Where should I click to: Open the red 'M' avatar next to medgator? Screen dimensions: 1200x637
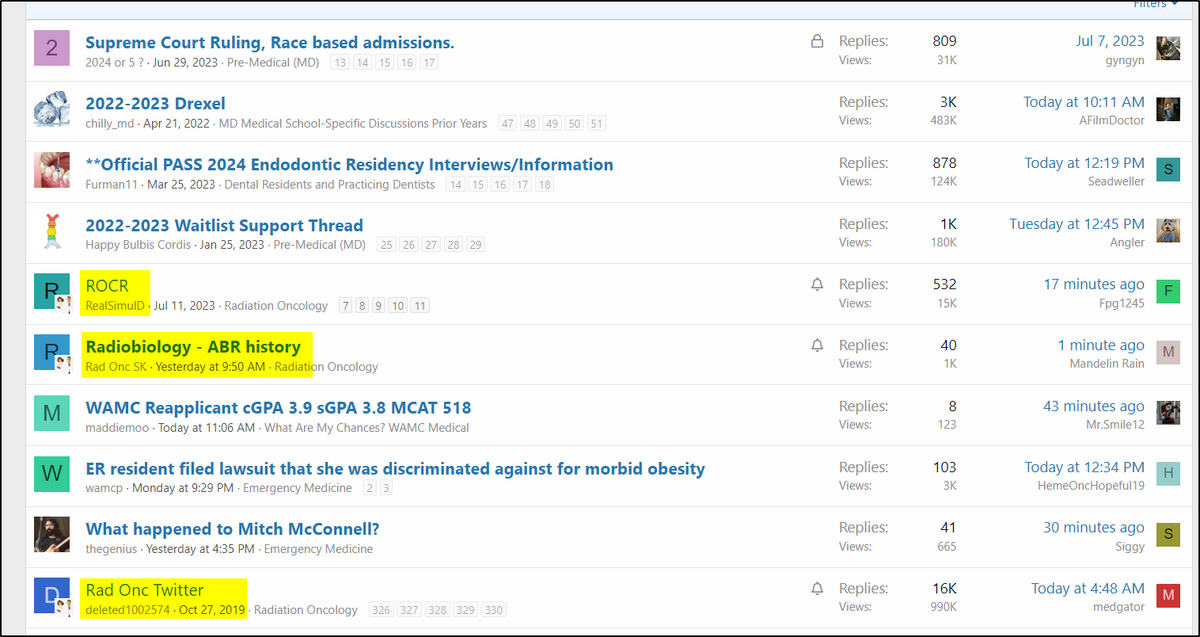[1168, 596]
